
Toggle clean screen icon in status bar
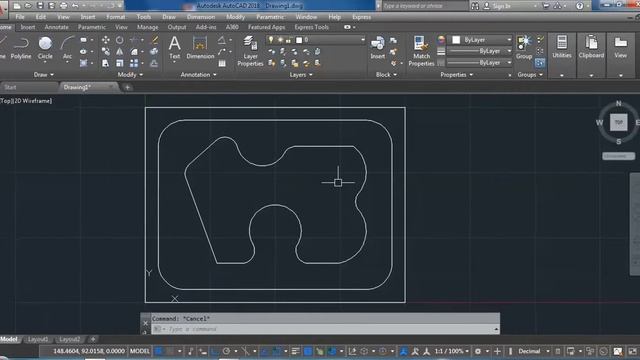tap(632, 351)
